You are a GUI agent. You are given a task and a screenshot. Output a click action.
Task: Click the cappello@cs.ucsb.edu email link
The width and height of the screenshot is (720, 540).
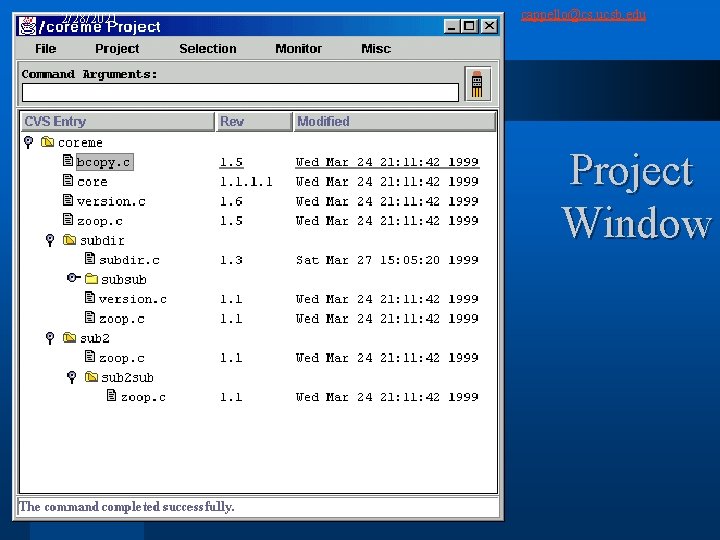pos(583,15)
